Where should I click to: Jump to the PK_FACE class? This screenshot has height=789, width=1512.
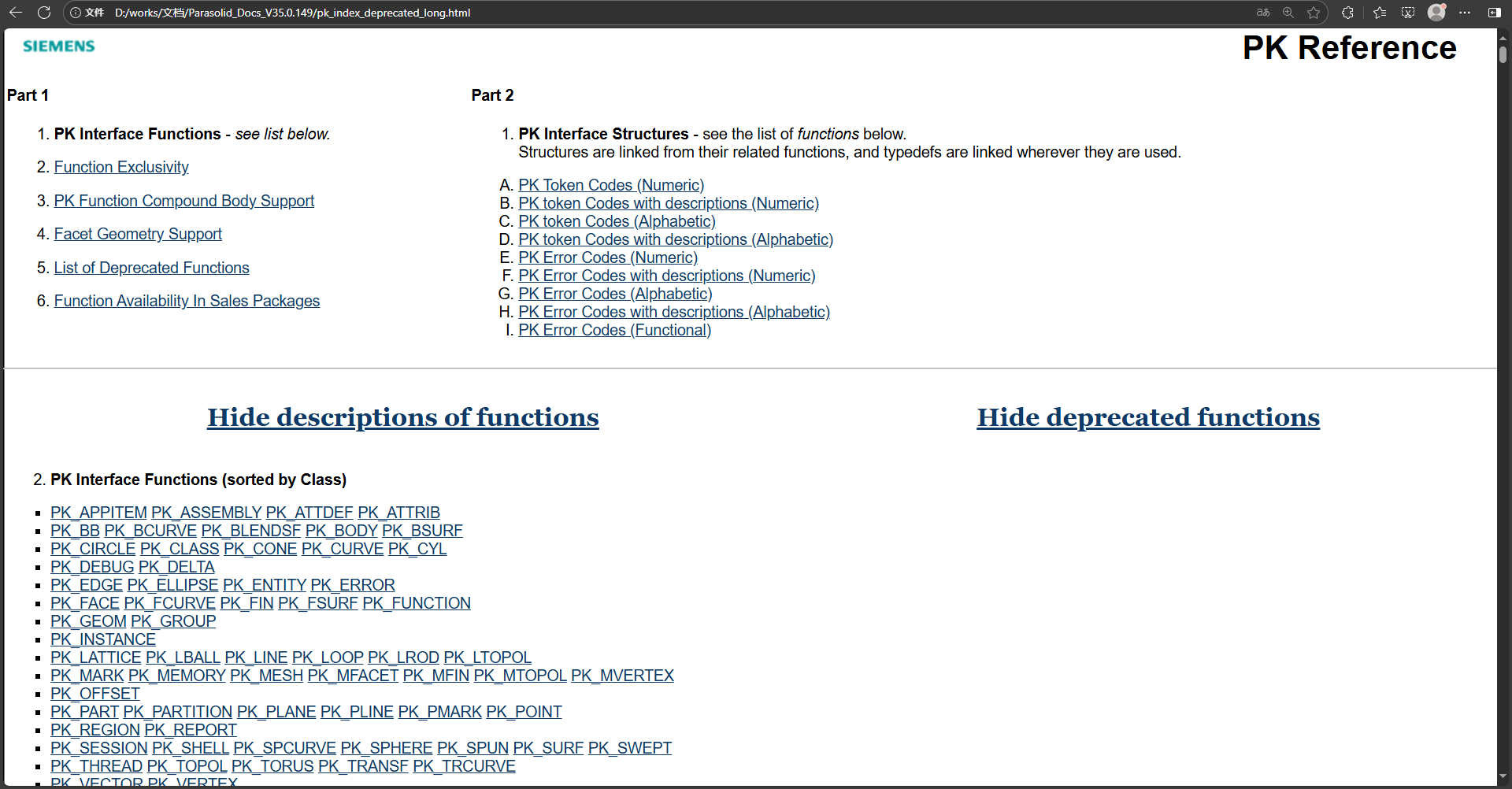[x=85, y=603]
